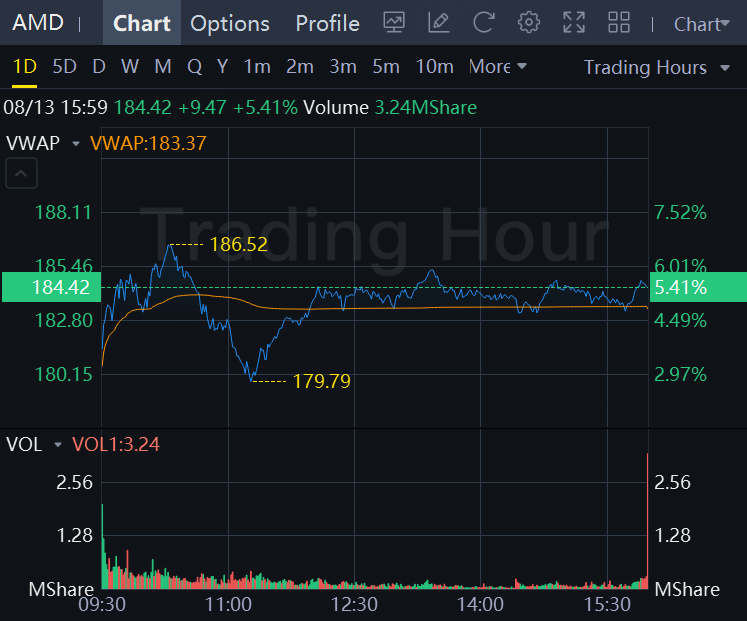Select the monthly M timeframe
Viewport: 747px width, 621px height.
[x=163, y=67]
